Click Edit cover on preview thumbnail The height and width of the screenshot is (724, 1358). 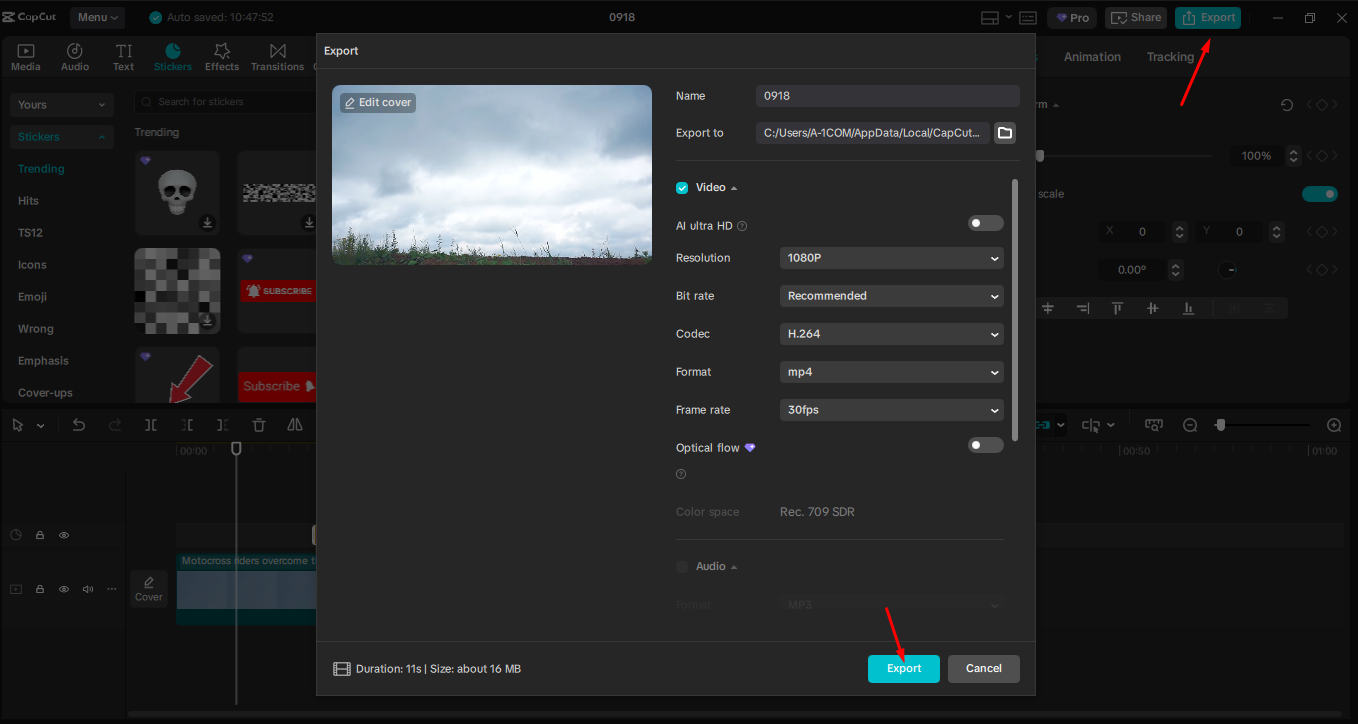point(378,102)
